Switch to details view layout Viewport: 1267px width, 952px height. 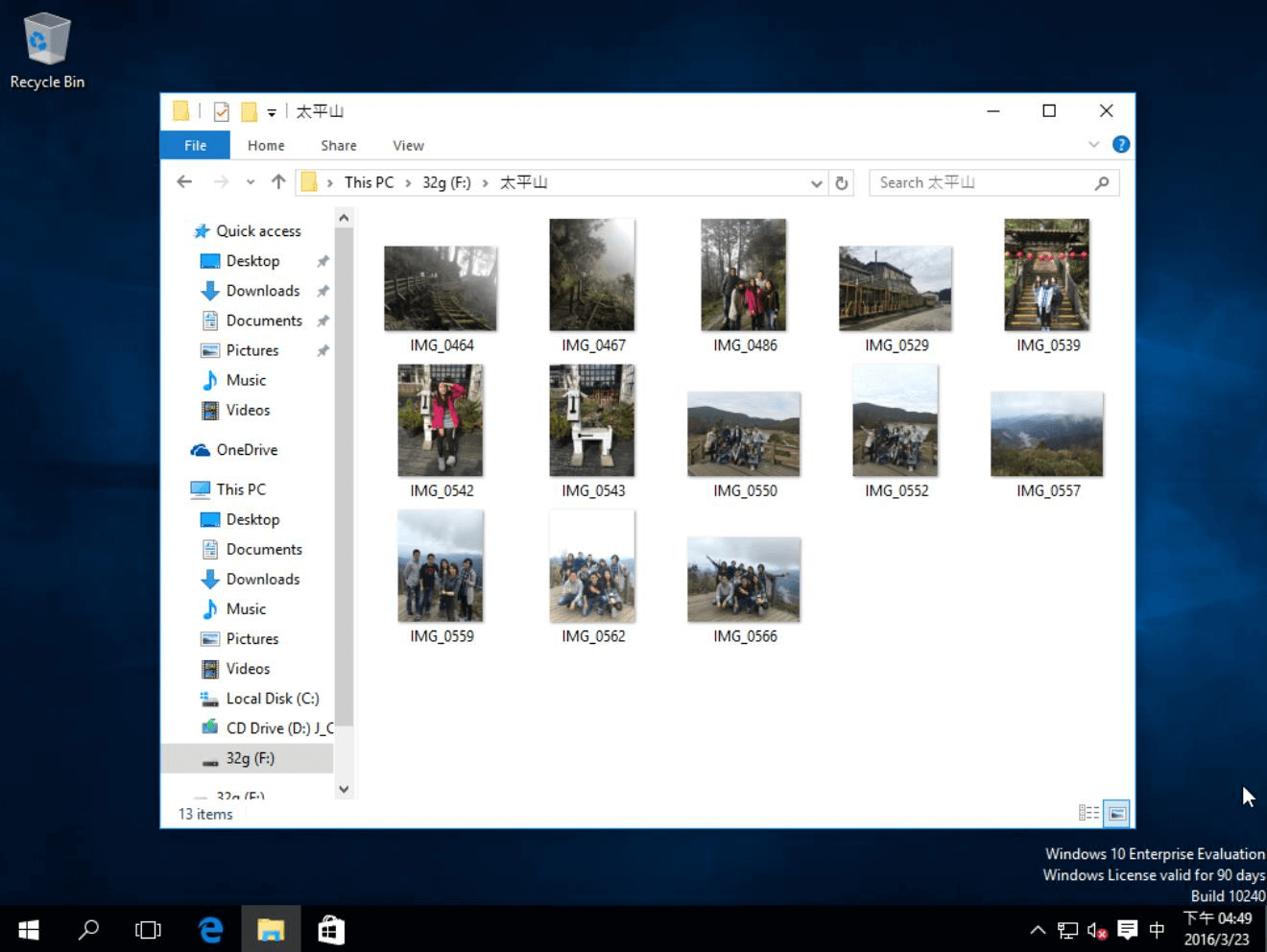coord(1088,813)
